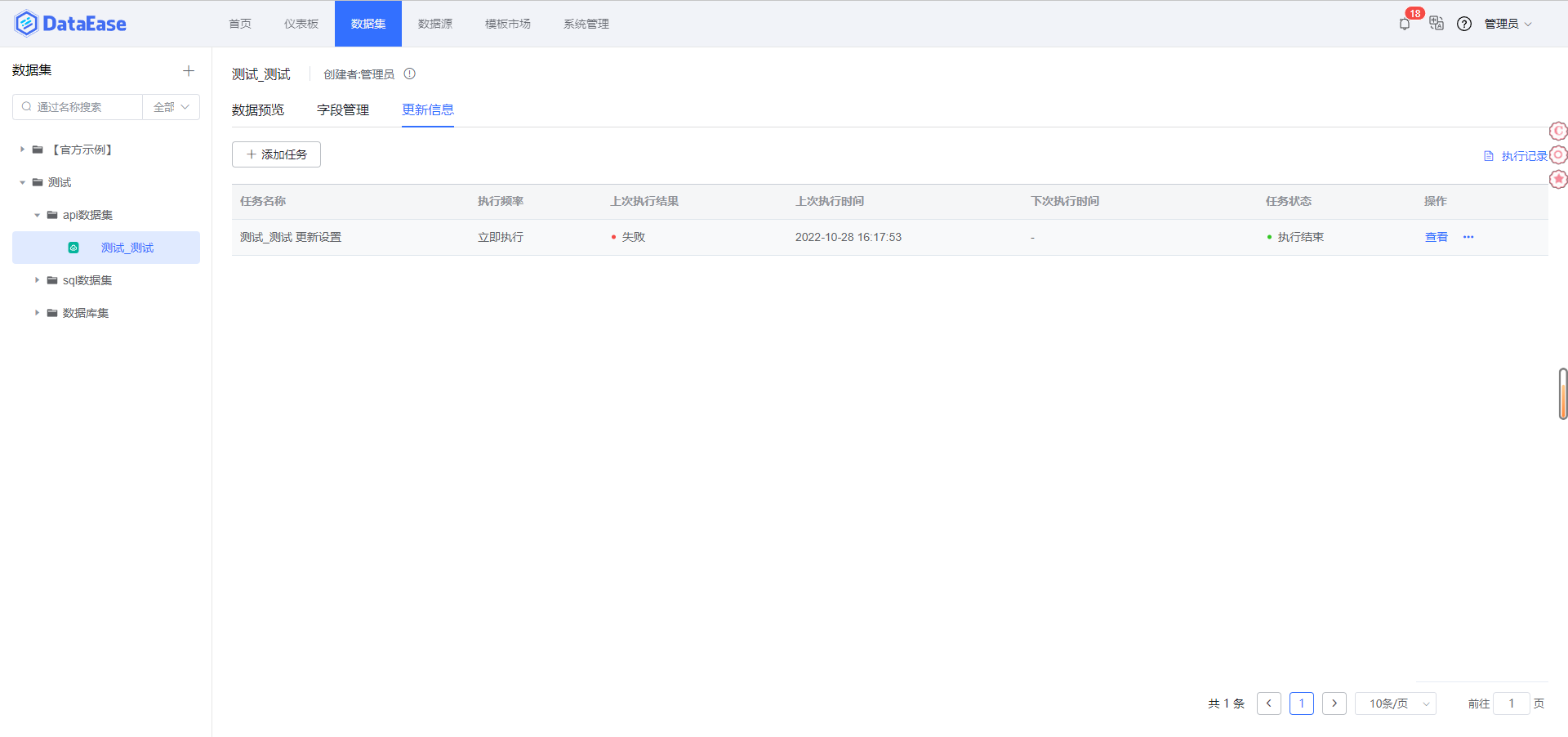Add a new dataset with plus icon
1568x737 pixels.
tap(189, 71)
